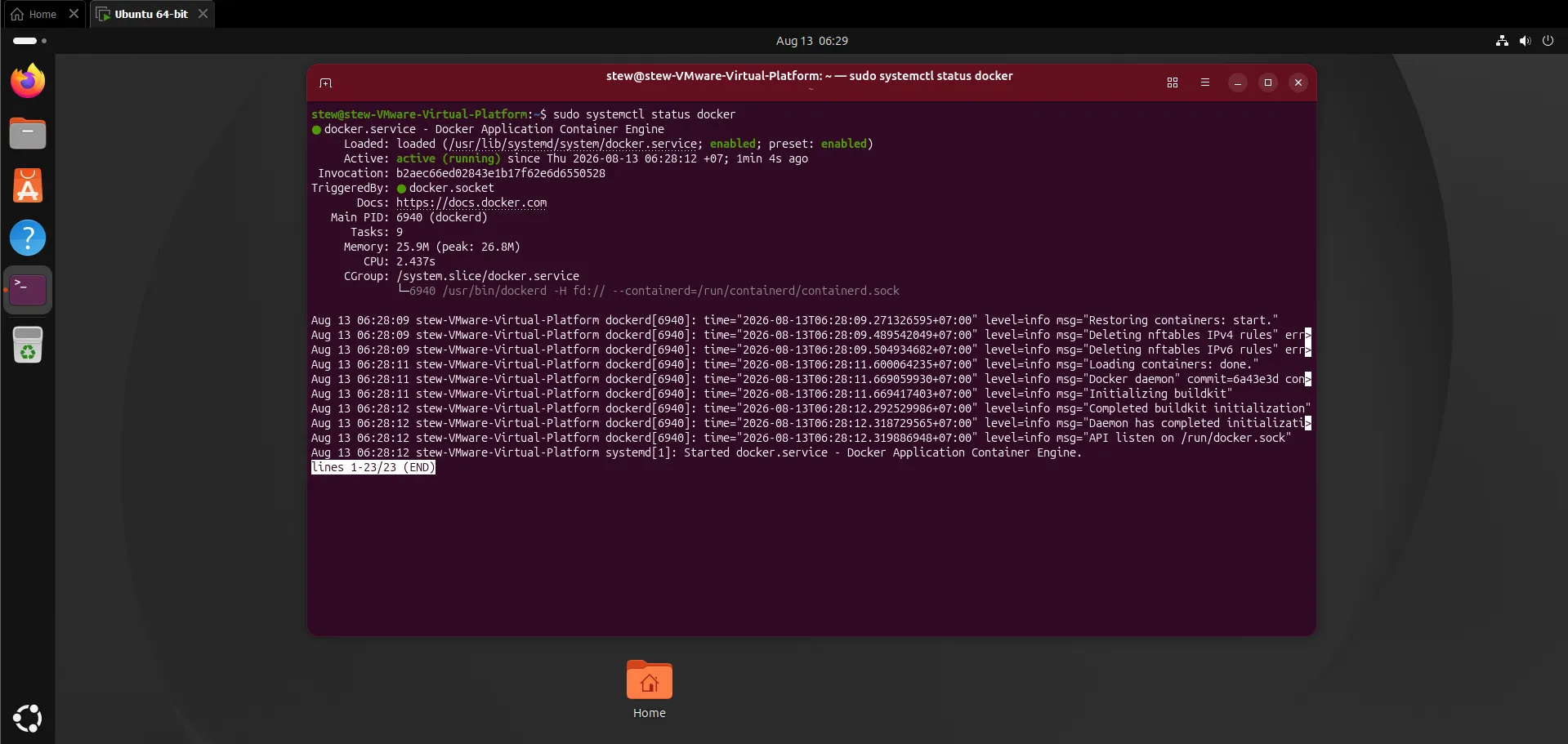
Task: Click the CGroup '/system.slice/docker.service' path
Action: pos(488,276)
